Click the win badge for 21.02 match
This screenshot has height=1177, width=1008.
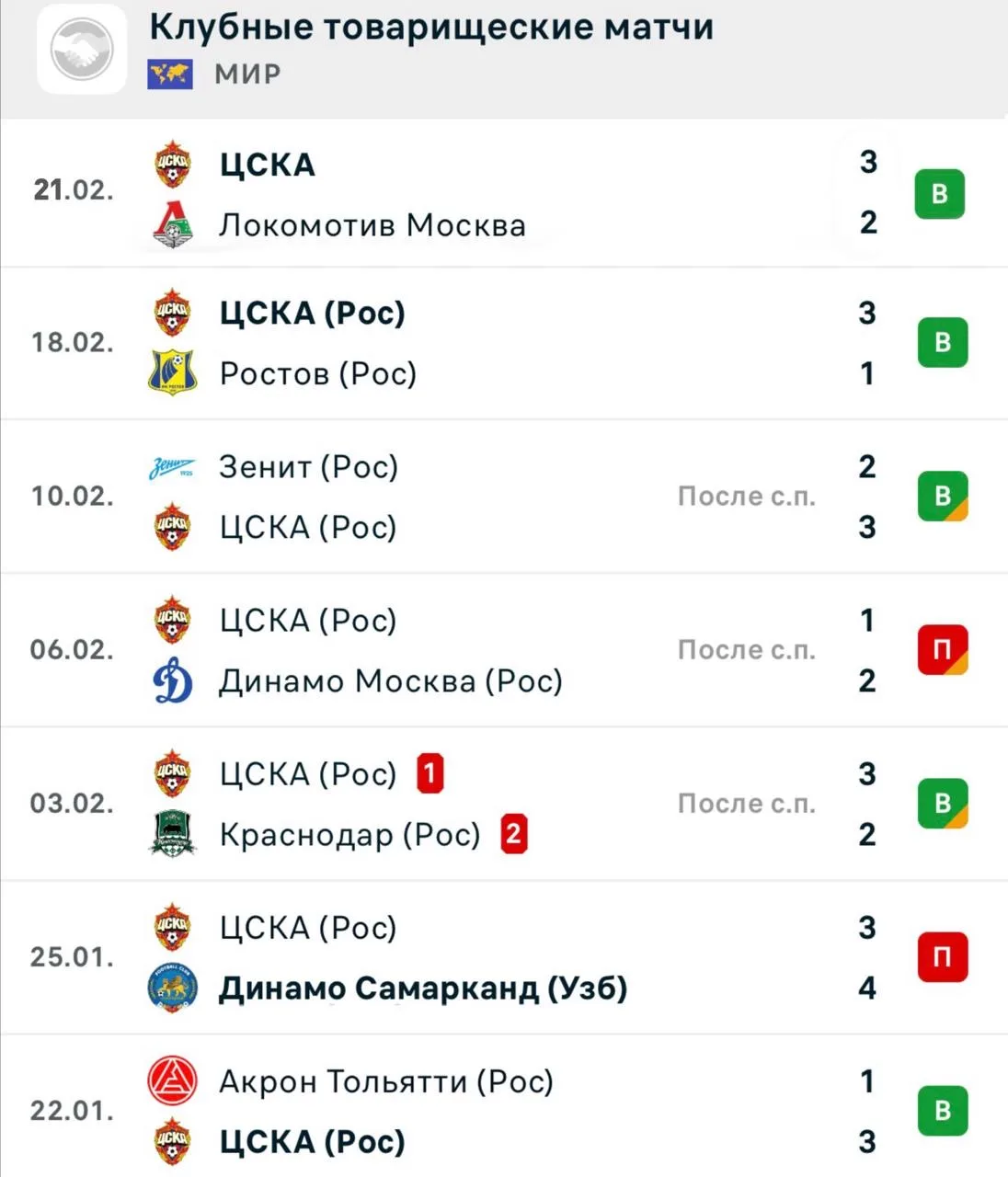939,194
